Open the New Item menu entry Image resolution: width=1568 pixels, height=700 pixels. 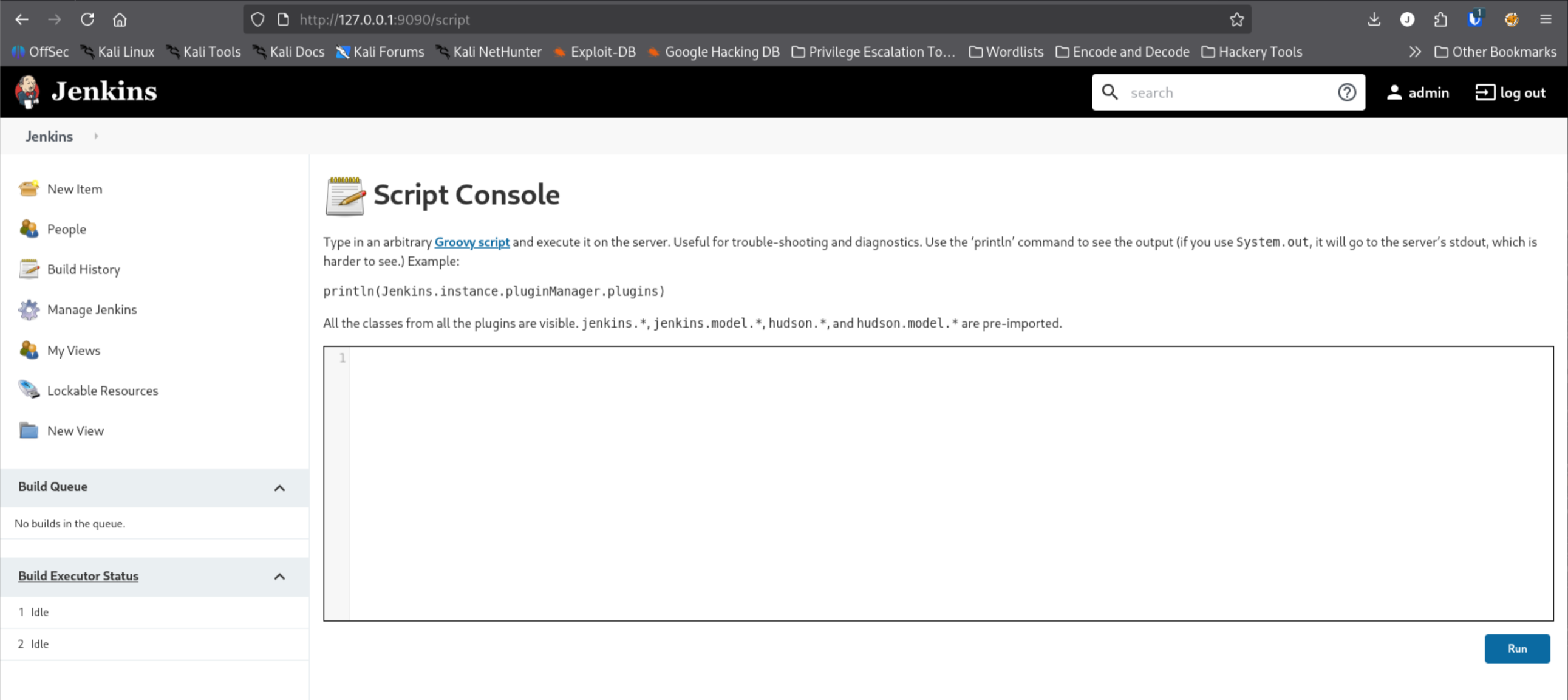click(75, 190)
